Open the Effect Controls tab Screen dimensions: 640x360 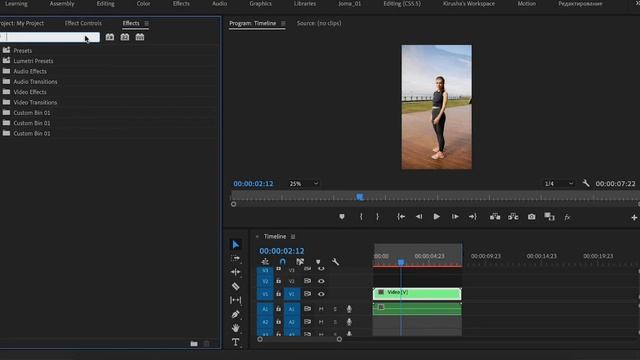point(83,23)
